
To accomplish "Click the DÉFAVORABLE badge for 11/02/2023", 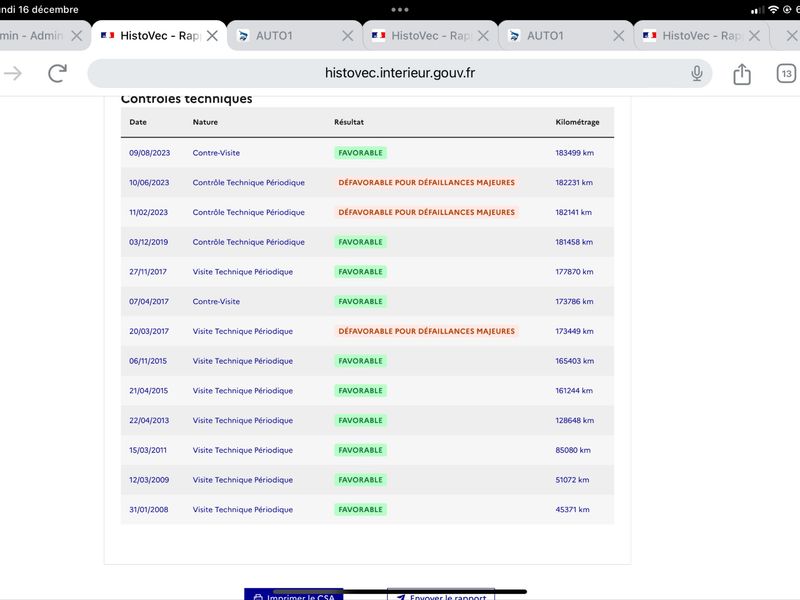I will [x=427, y=212].
